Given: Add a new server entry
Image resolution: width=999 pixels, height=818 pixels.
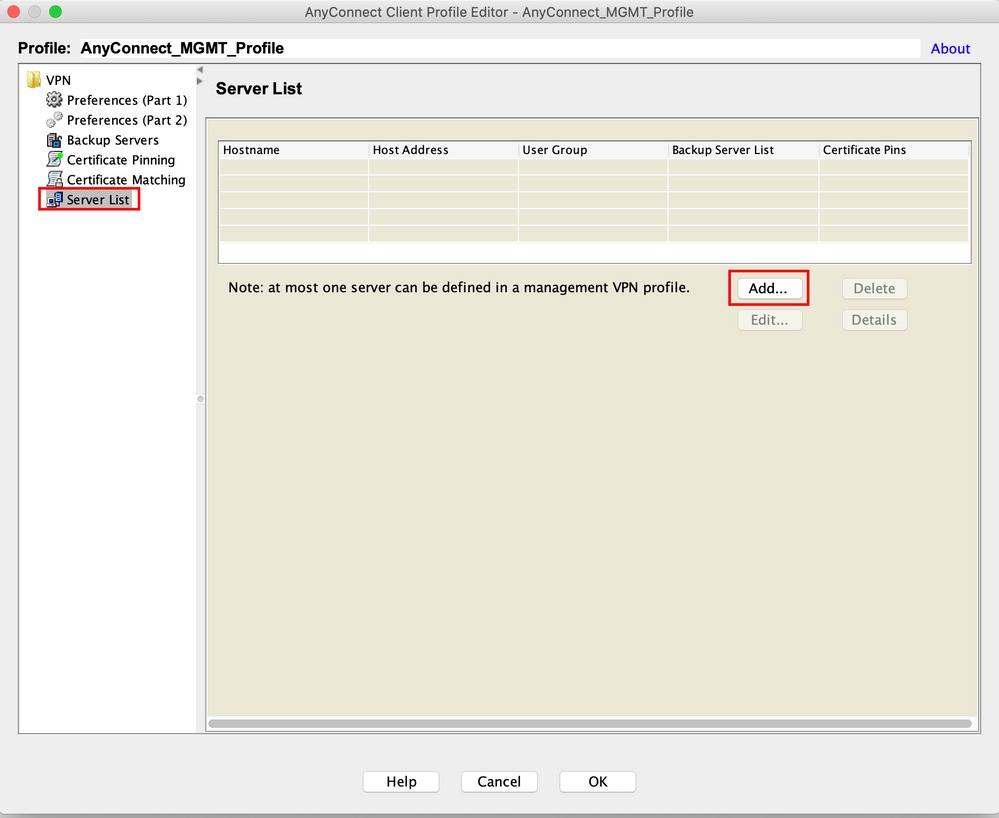Looking at the screenshot, I should [769, 288].
